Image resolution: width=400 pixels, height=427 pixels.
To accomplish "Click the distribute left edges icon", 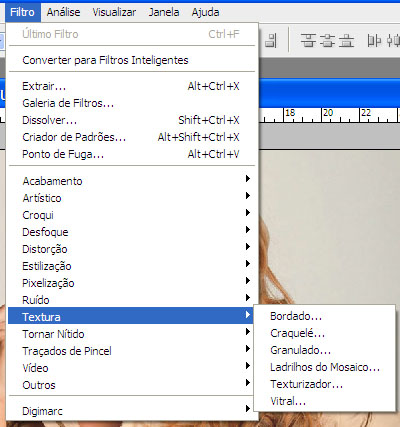I will pyautogui.click(x=374, y=41).
